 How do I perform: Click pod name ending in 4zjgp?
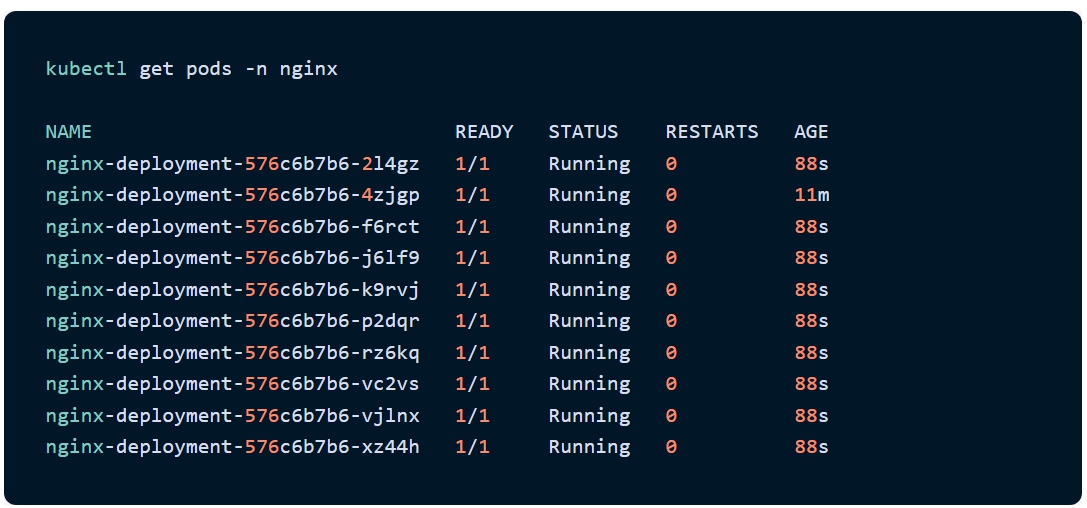232,195
